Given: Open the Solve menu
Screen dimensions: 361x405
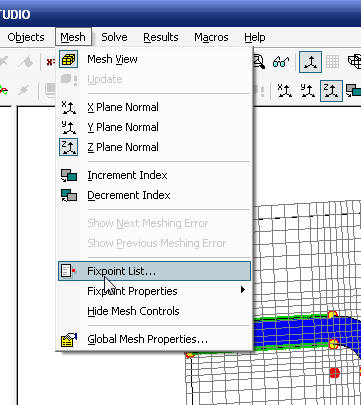Looking at the screenshot, I should click(114, 37).
